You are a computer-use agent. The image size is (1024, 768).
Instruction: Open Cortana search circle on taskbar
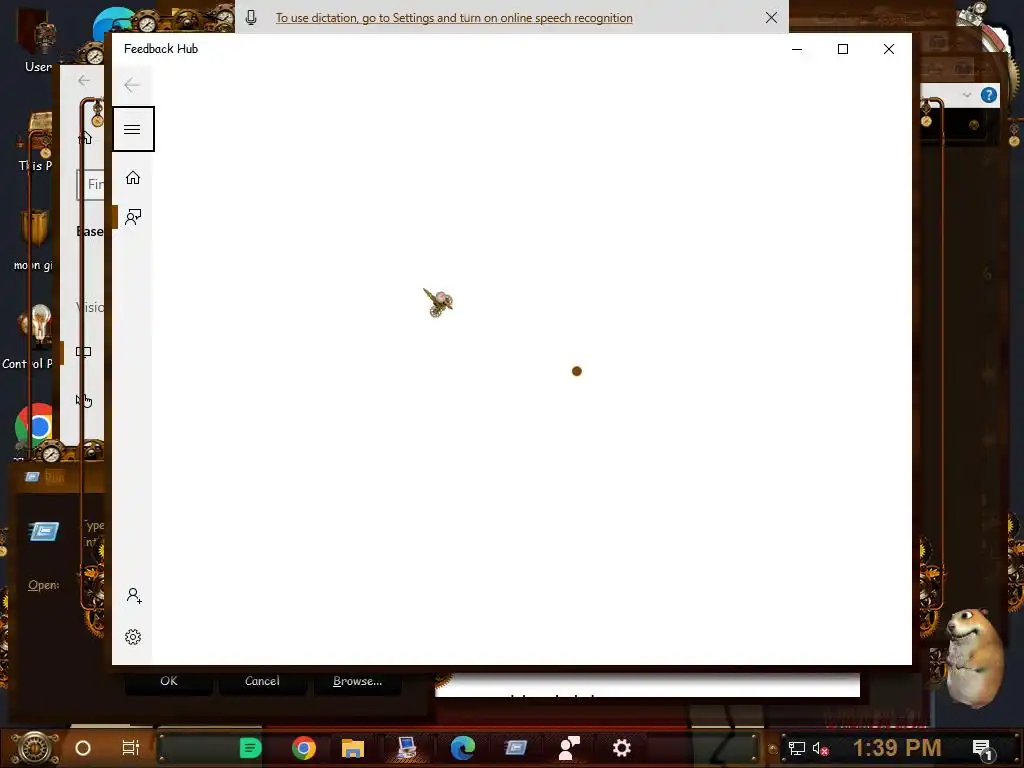click(x=83, y=748)
